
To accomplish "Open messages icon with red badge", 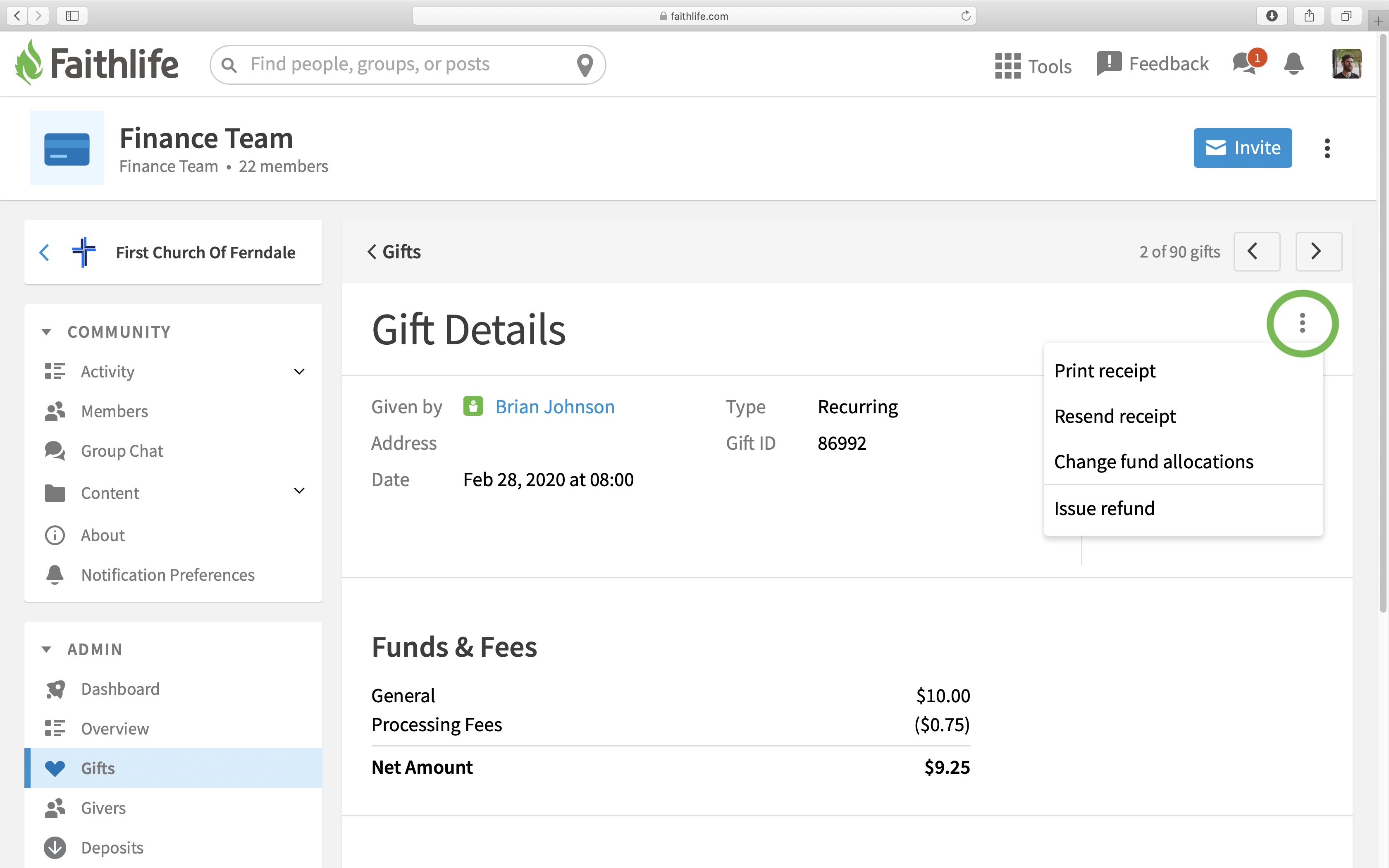I will point(1248,62).
